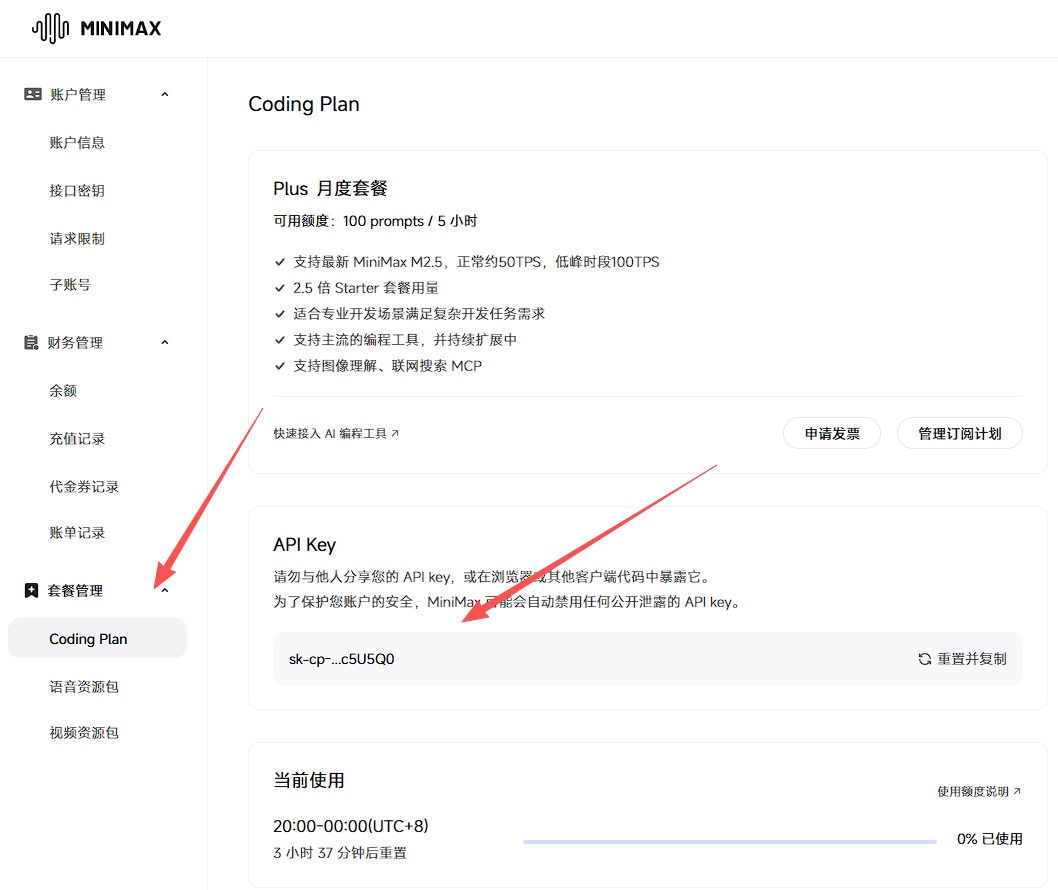Click the Coding Plan page title

pos(304,105)
